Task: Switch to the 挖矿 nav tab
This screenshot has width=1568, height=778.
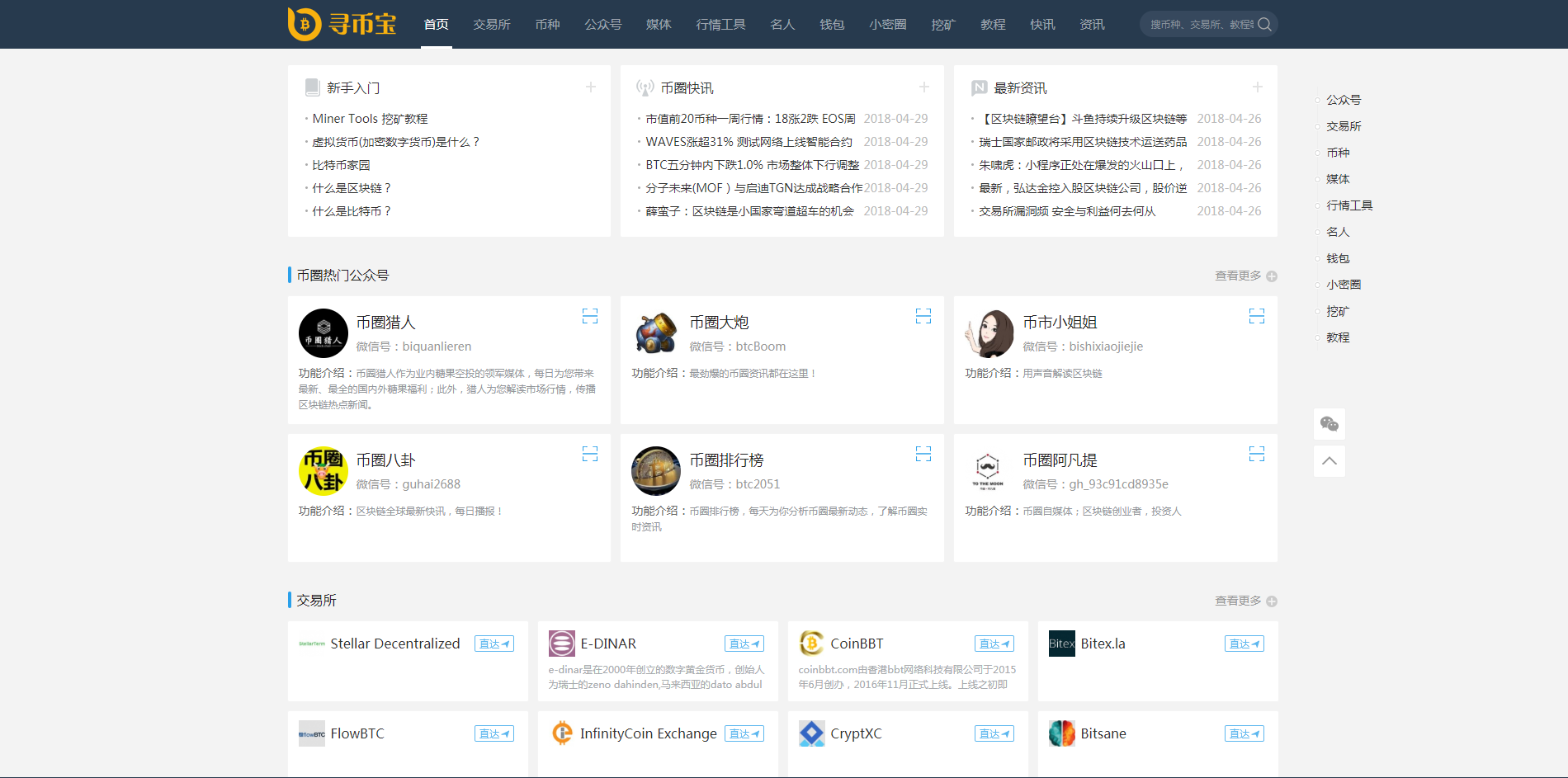Action: point(942,24)
